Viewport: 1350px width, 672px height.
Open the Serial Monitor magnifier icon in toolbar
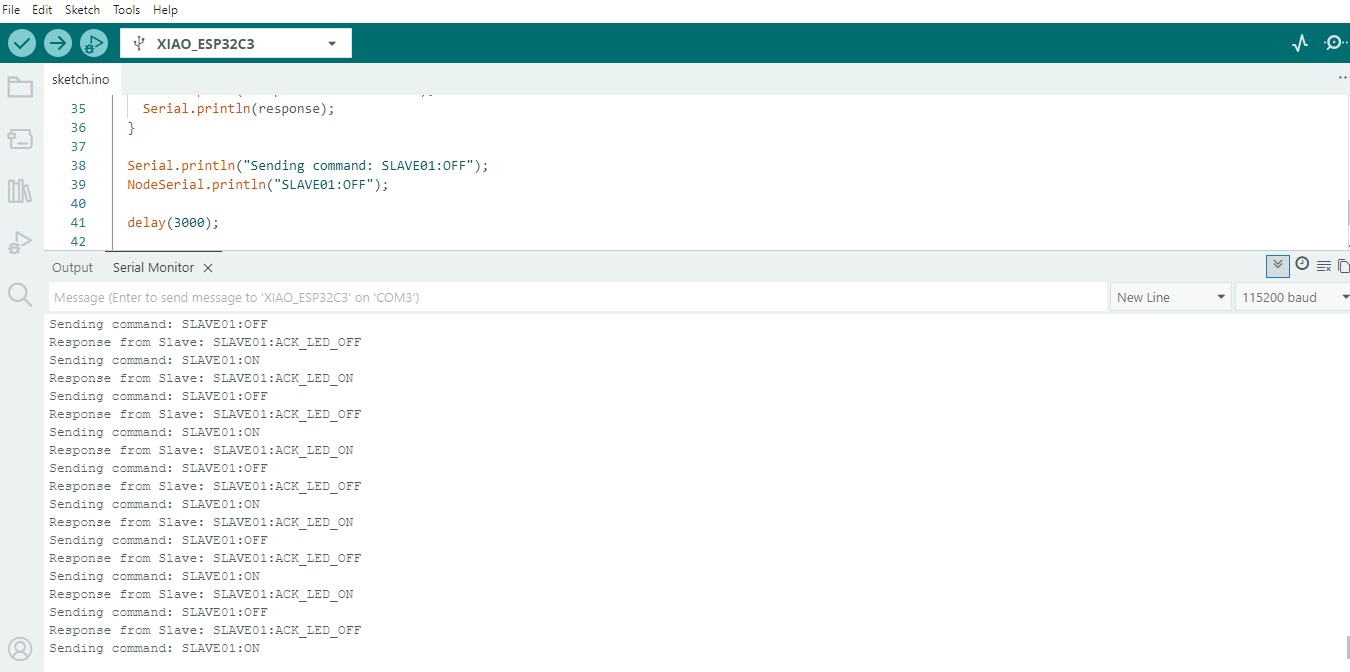(1336, 43)
